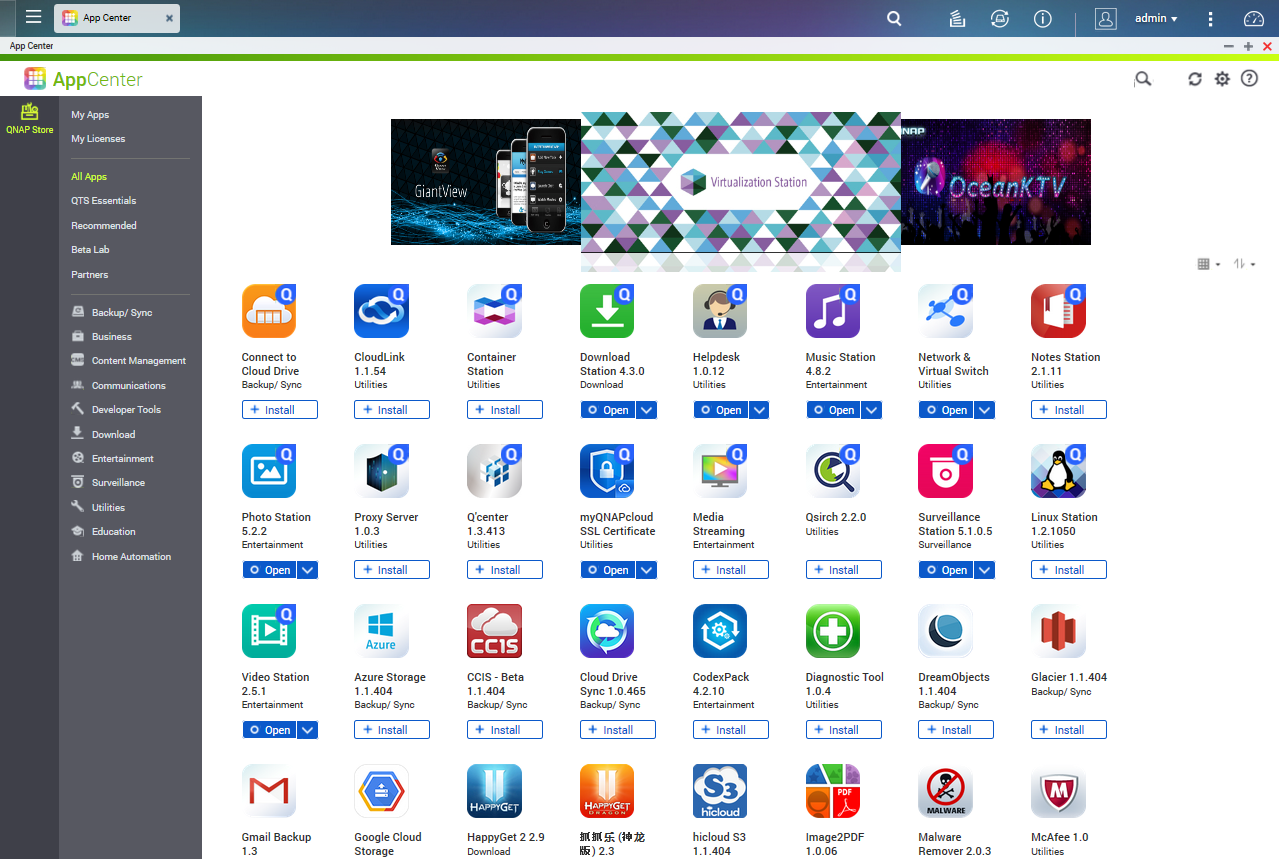Viewport: 1279px width, 859px height.
Task: Expand the Video Station Open dropdown arrow
Action: tap(308, 730)
